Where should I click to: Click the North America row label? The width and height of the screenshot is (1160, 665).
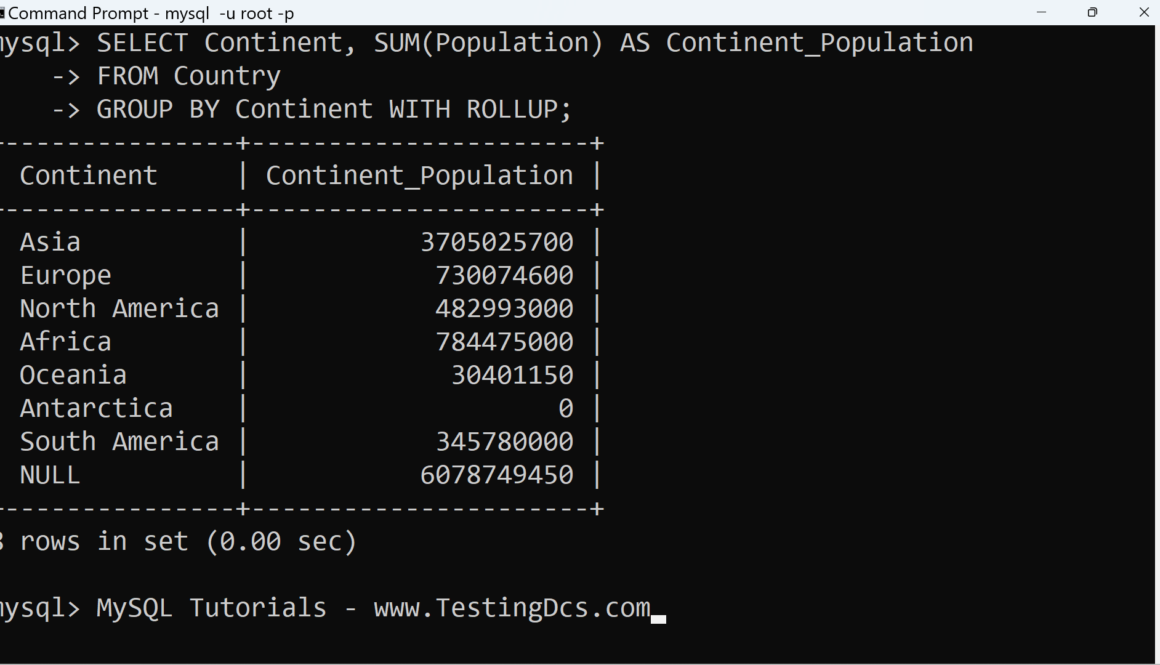click(x=119, y=308)
